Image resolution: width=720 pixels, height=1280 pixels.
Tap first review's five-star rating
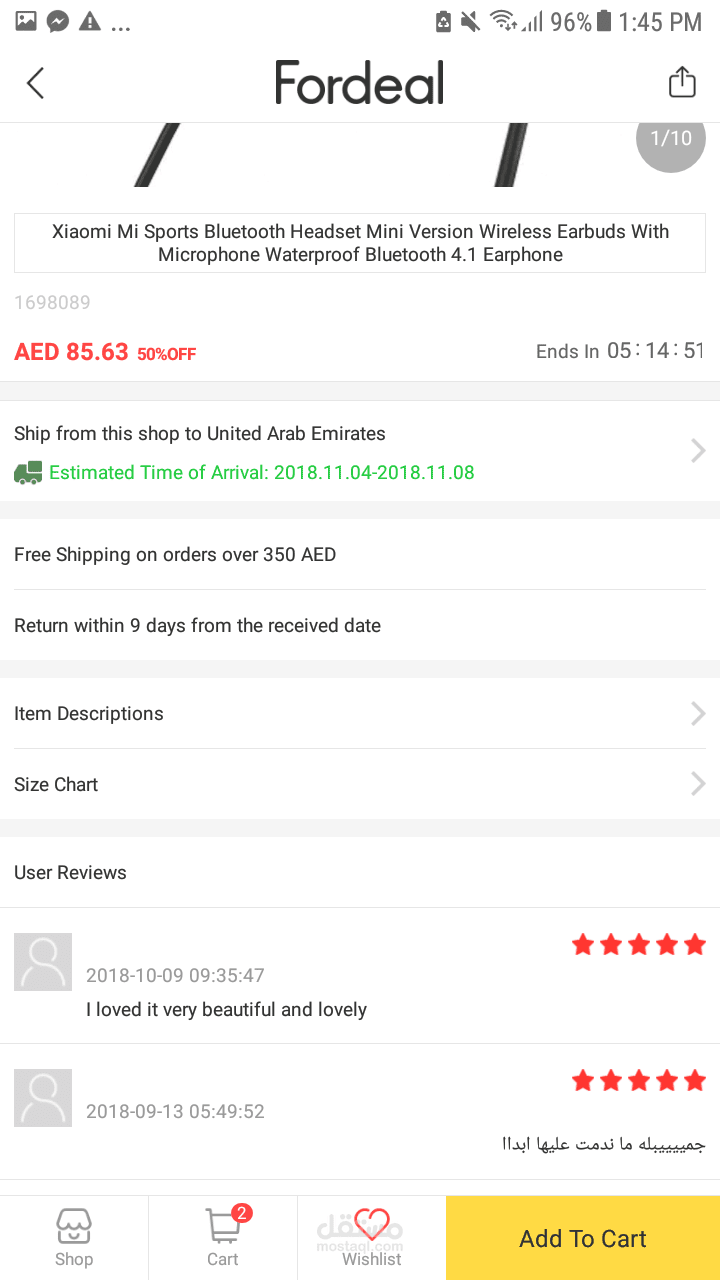coord(639,945)
